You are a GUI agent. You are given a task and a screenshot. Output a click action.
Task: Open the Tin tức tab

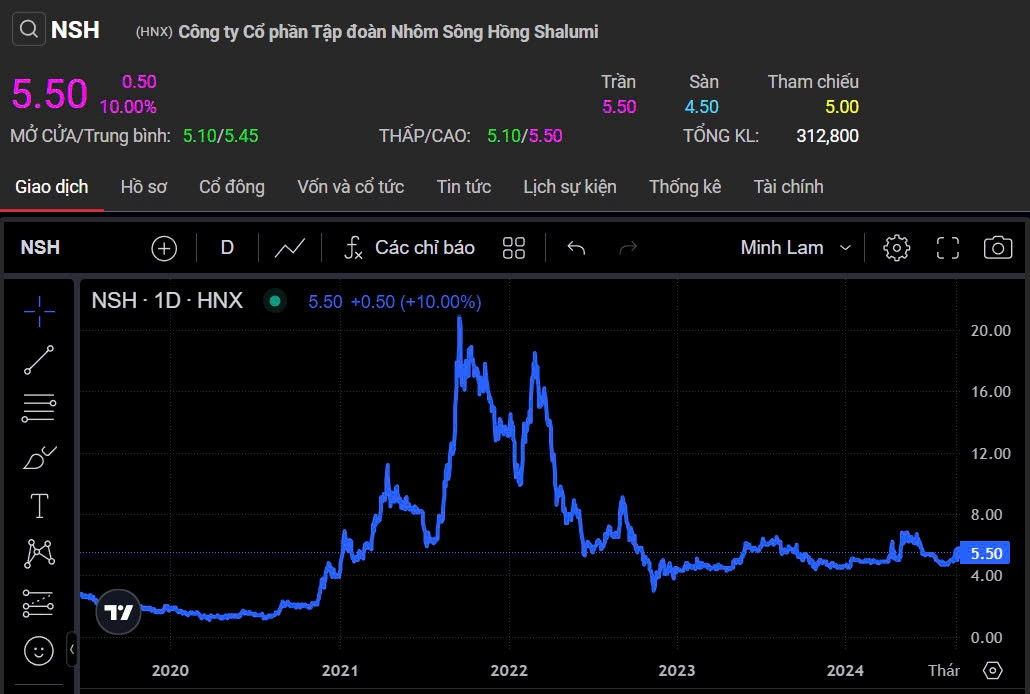[x=464, y=187]
